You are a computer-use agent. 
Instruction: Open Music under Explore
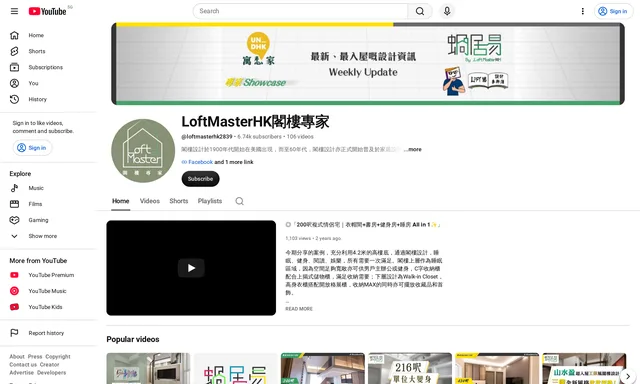pyautogui.click(x=48, y=188)
